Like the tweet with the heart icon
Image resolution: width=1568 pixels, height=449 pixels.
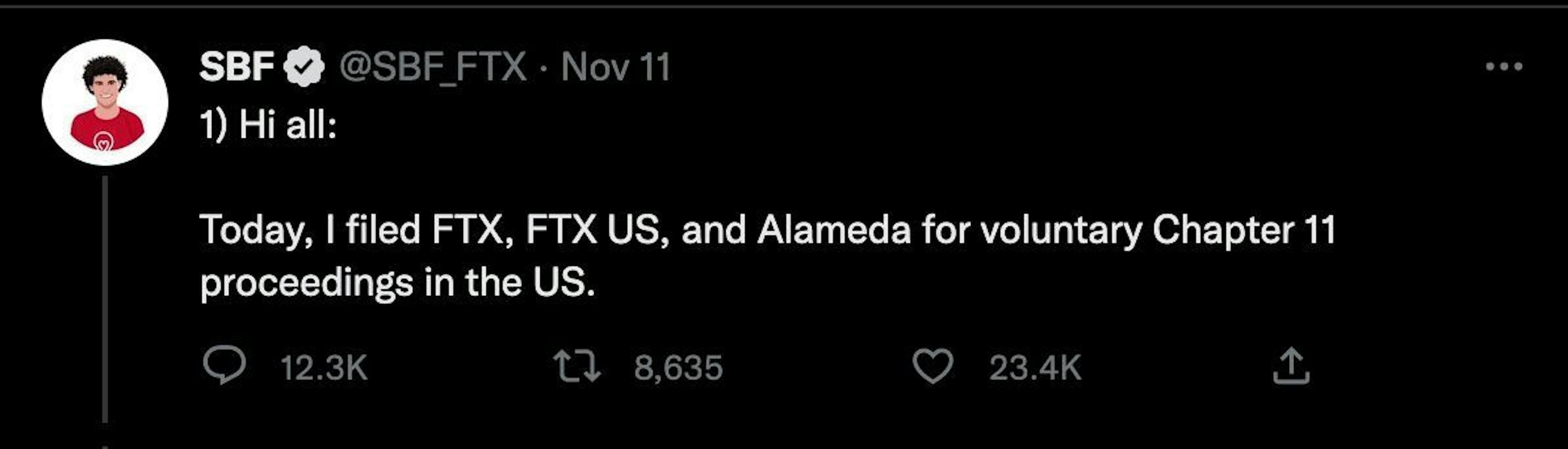(932, 367)
